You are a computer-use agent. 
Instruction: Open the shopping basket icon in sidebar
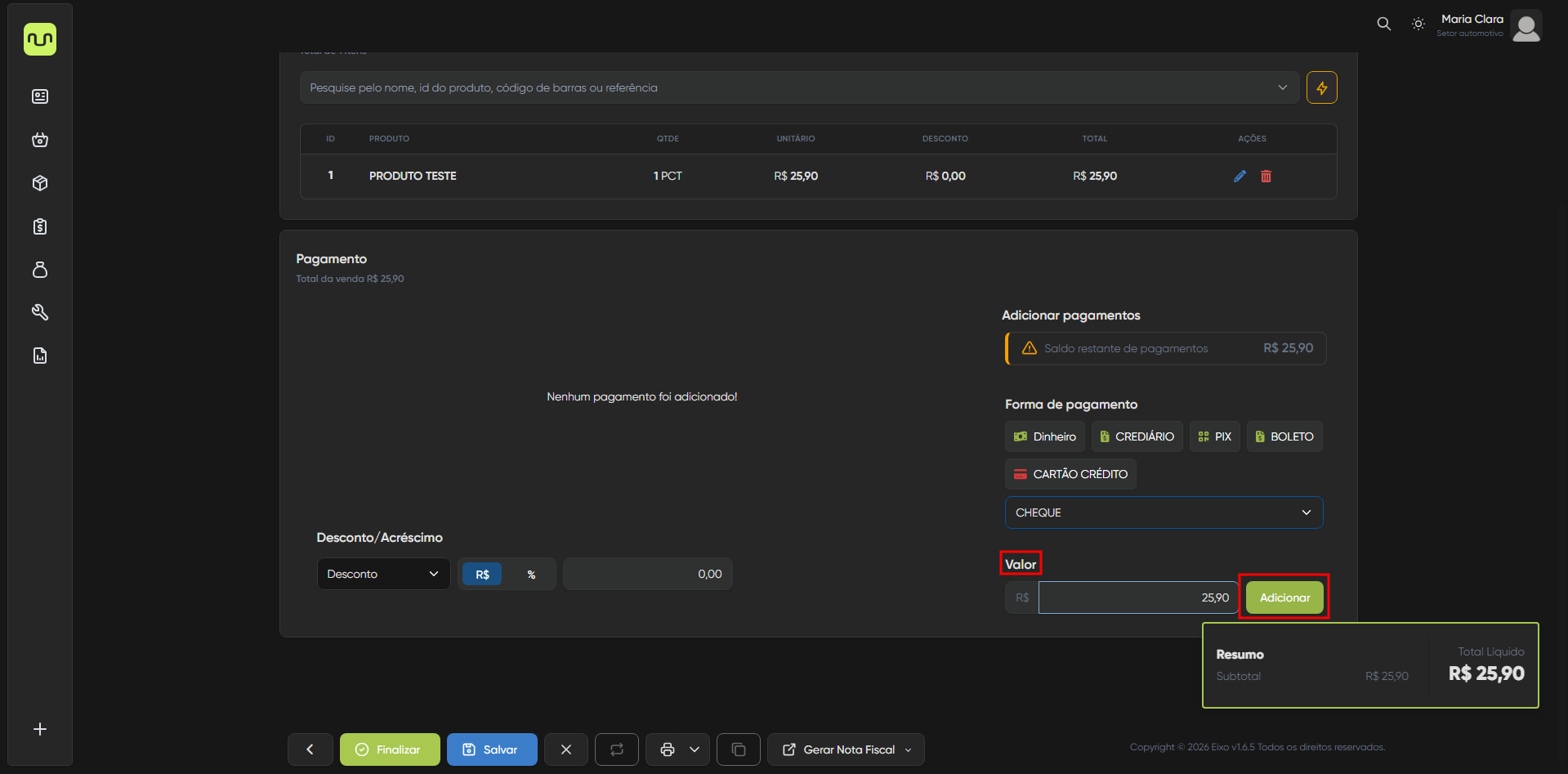click(40, 140)
